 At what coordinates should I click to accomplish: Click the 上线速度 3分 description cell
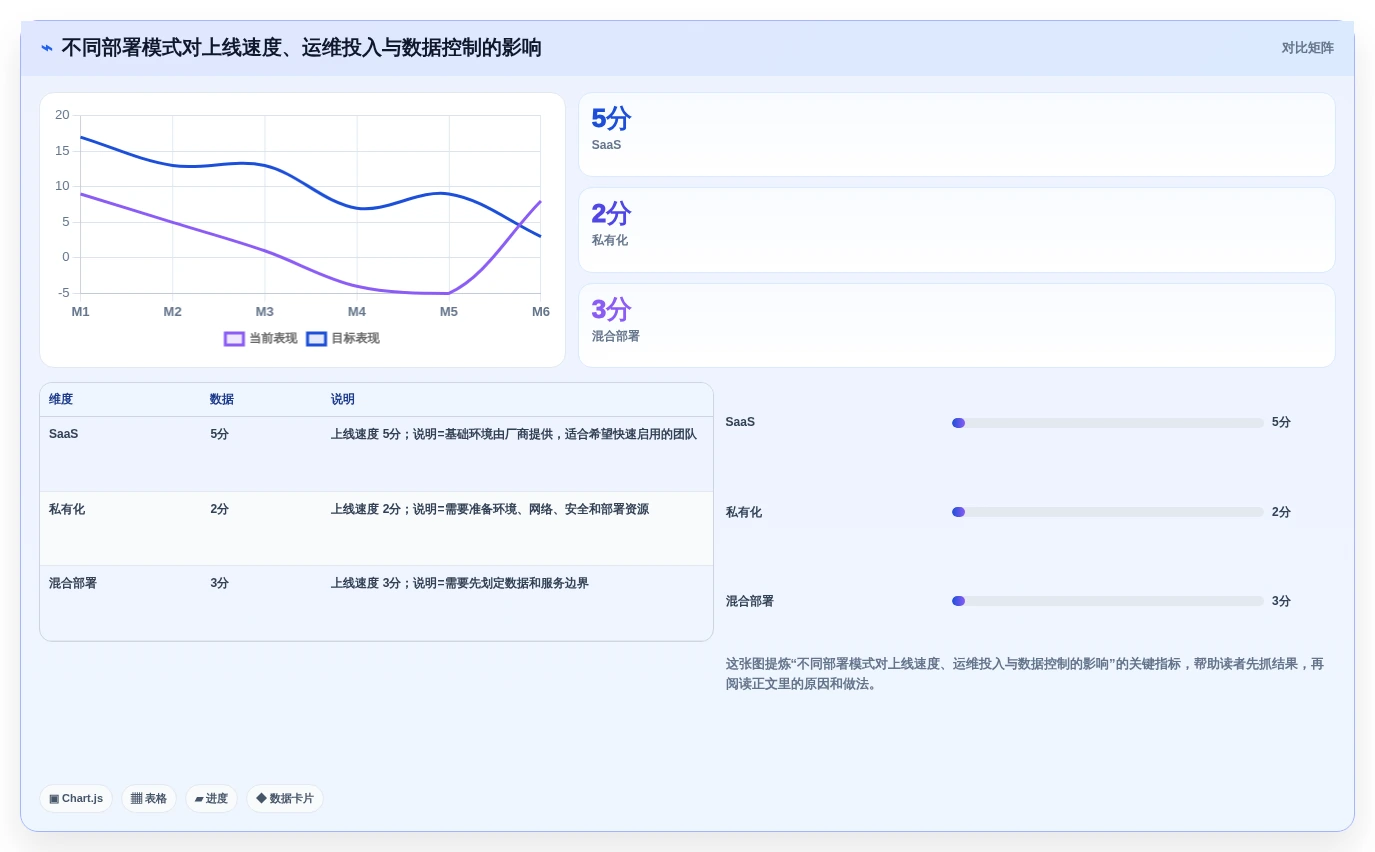coord(460,583)
